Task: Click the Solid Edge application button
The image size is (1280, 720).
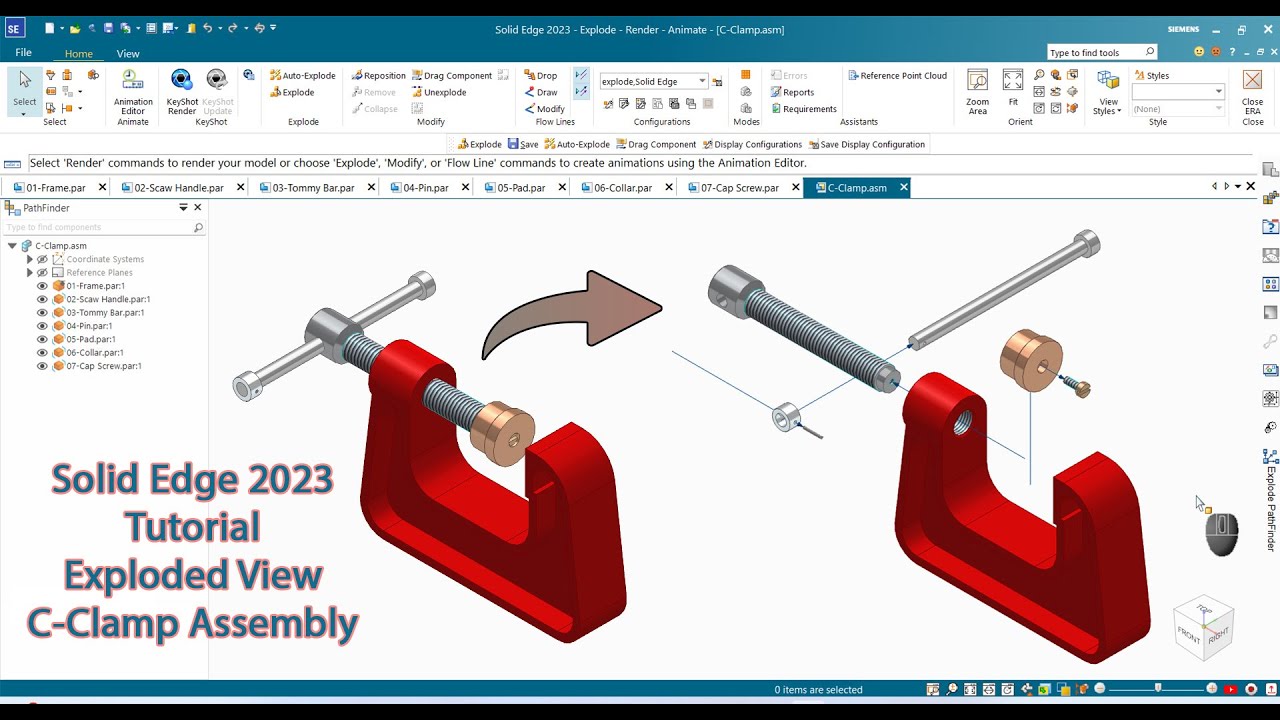Action: pyautogui.click(x=15, y=29)
